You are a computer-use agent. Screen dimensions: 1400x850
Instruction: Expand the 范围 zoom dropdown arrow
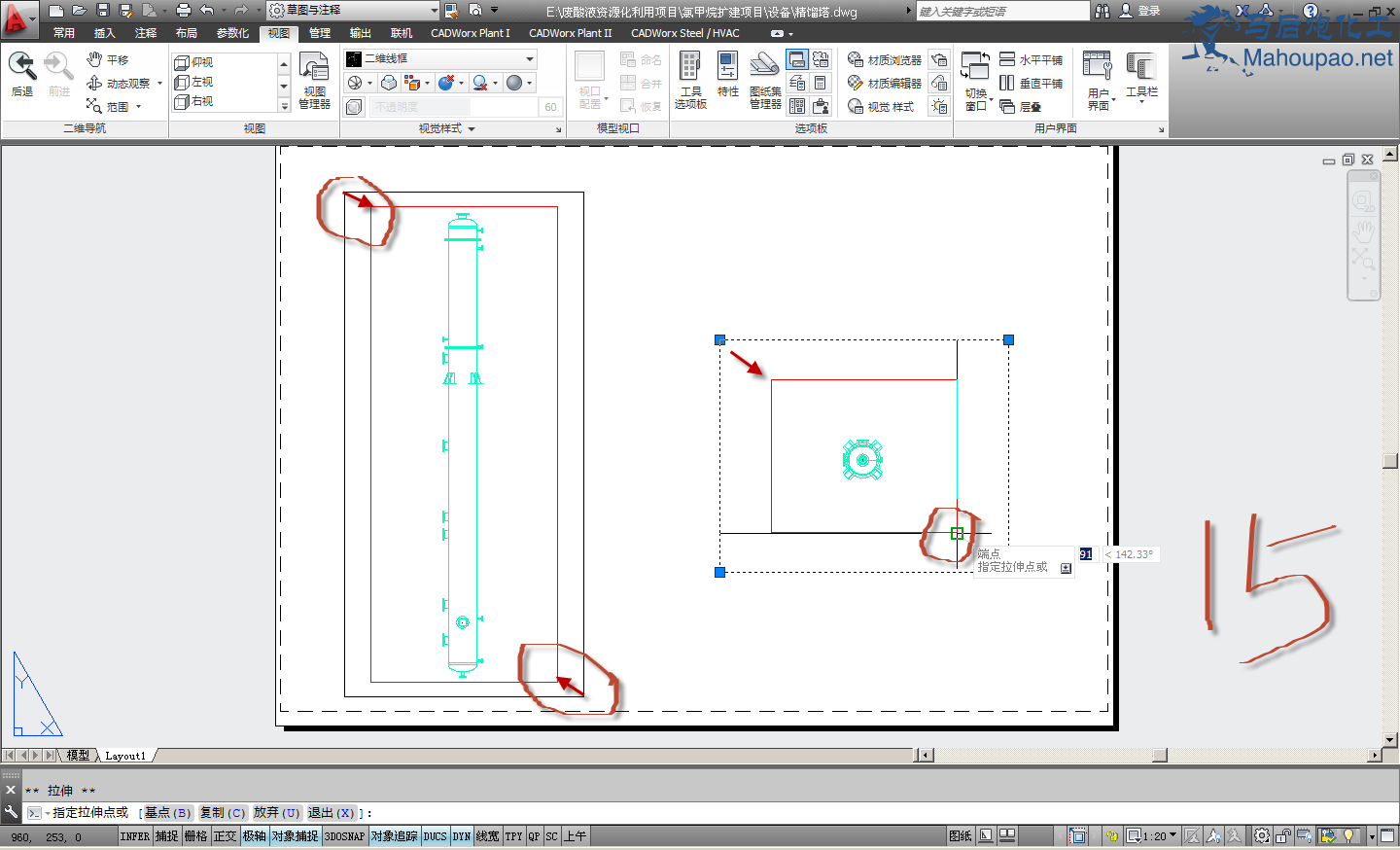(x=138, y=107)
